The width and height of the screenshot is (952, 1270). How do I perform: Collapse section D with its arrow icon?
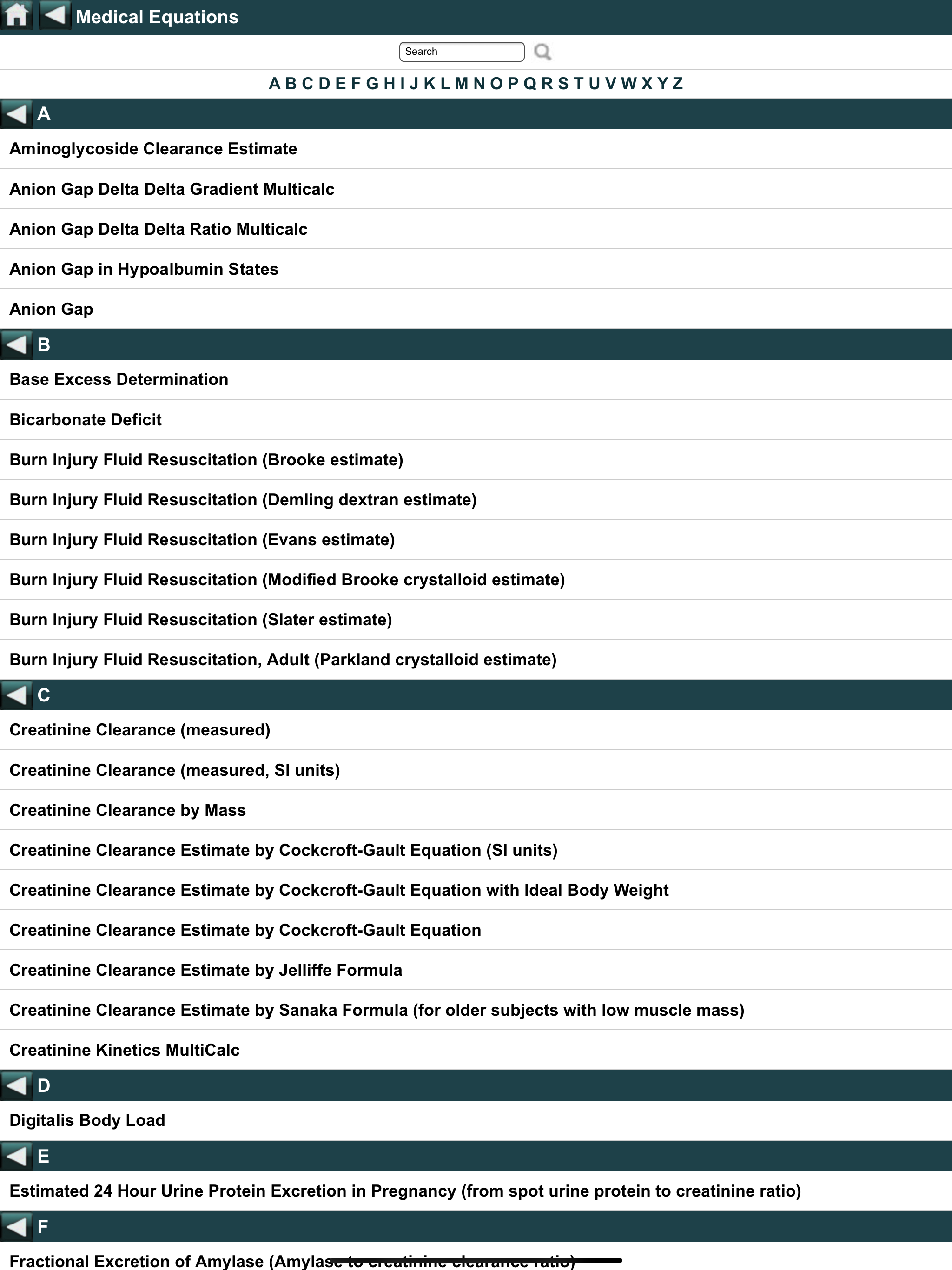16,1085
